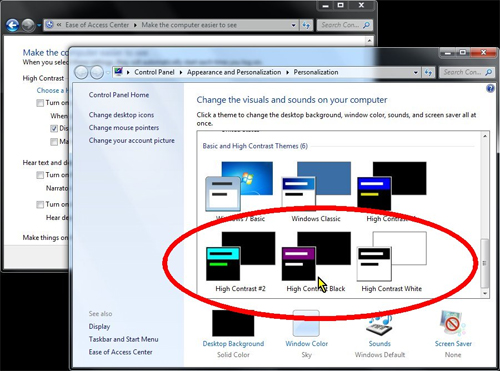The height and width of the screenshot is (371, 500).
Task: Click Control Panel in the breadcrumb
Action: [154, 72]
